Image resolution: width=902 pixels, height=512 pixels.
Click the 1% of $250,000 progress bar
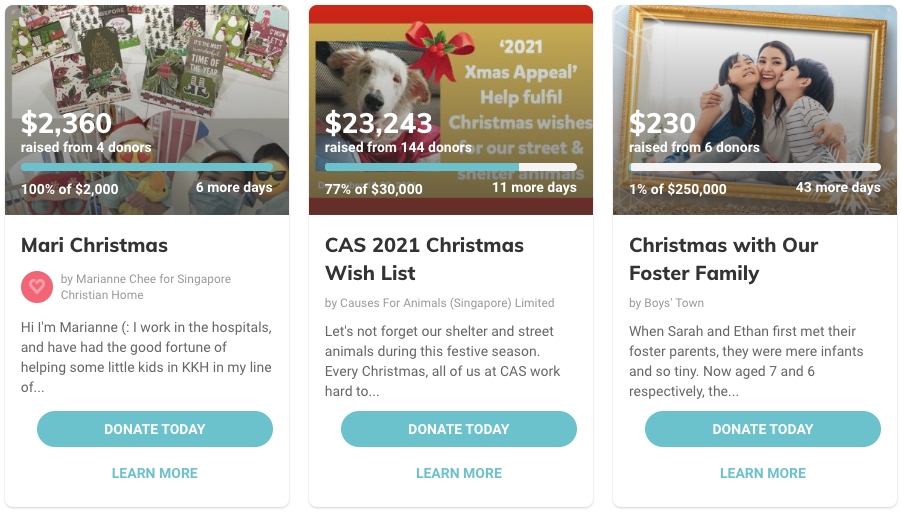(755, 167)
